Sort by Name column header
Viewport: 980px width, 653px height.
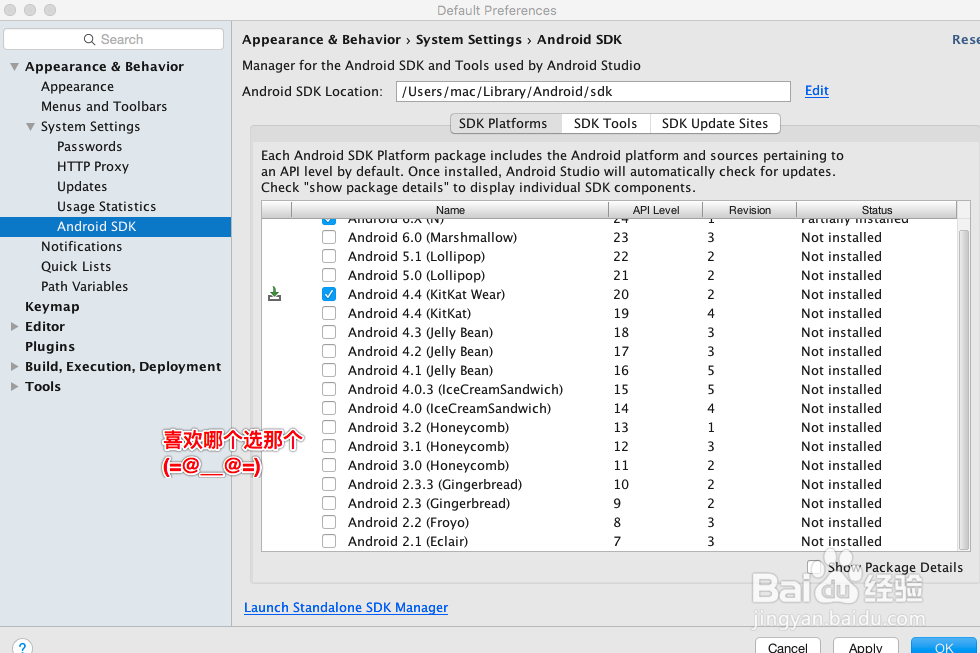point(450,210)
